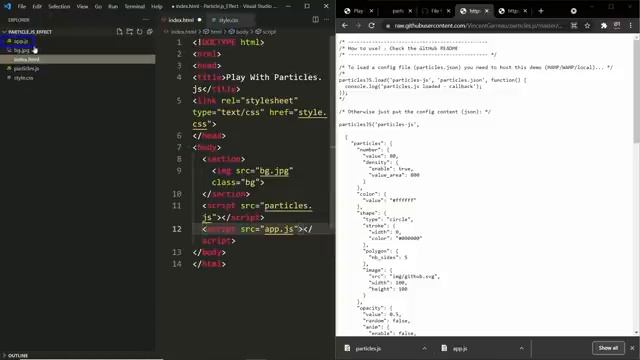Follow the bg.jpg src link in code
Screen dimensions: 640x360
pos(274,171)
